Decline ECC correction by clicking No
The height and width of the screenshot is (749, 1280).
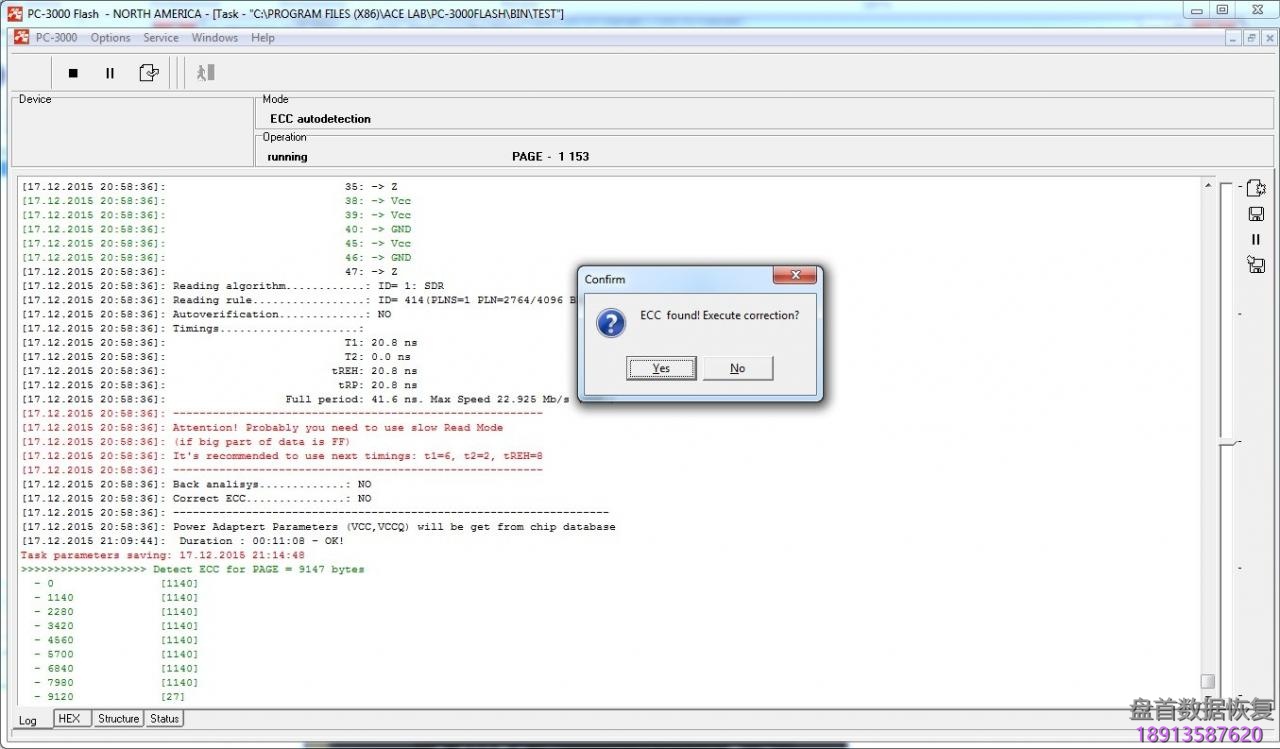[737, 368]
